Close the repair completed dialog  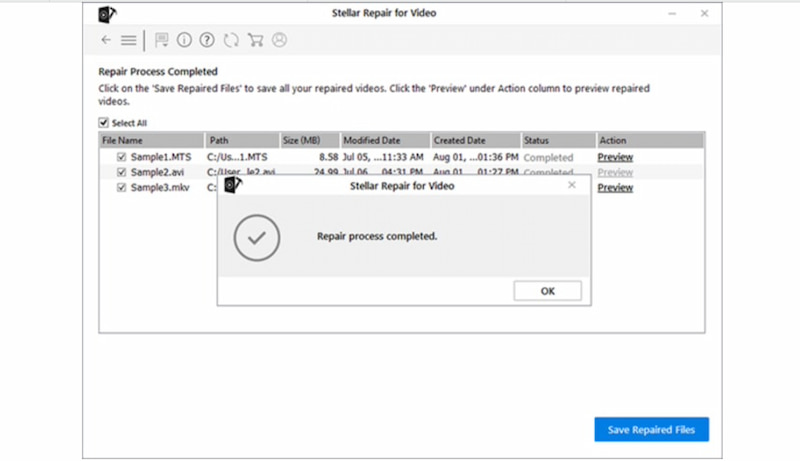pyautogui.click(x=572, y=185)
